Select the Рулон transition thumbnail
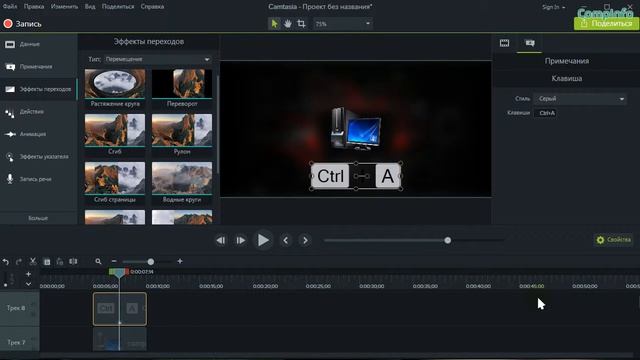Image resolution: width=640 pixels, height=360 pixels. click(182, 130)
